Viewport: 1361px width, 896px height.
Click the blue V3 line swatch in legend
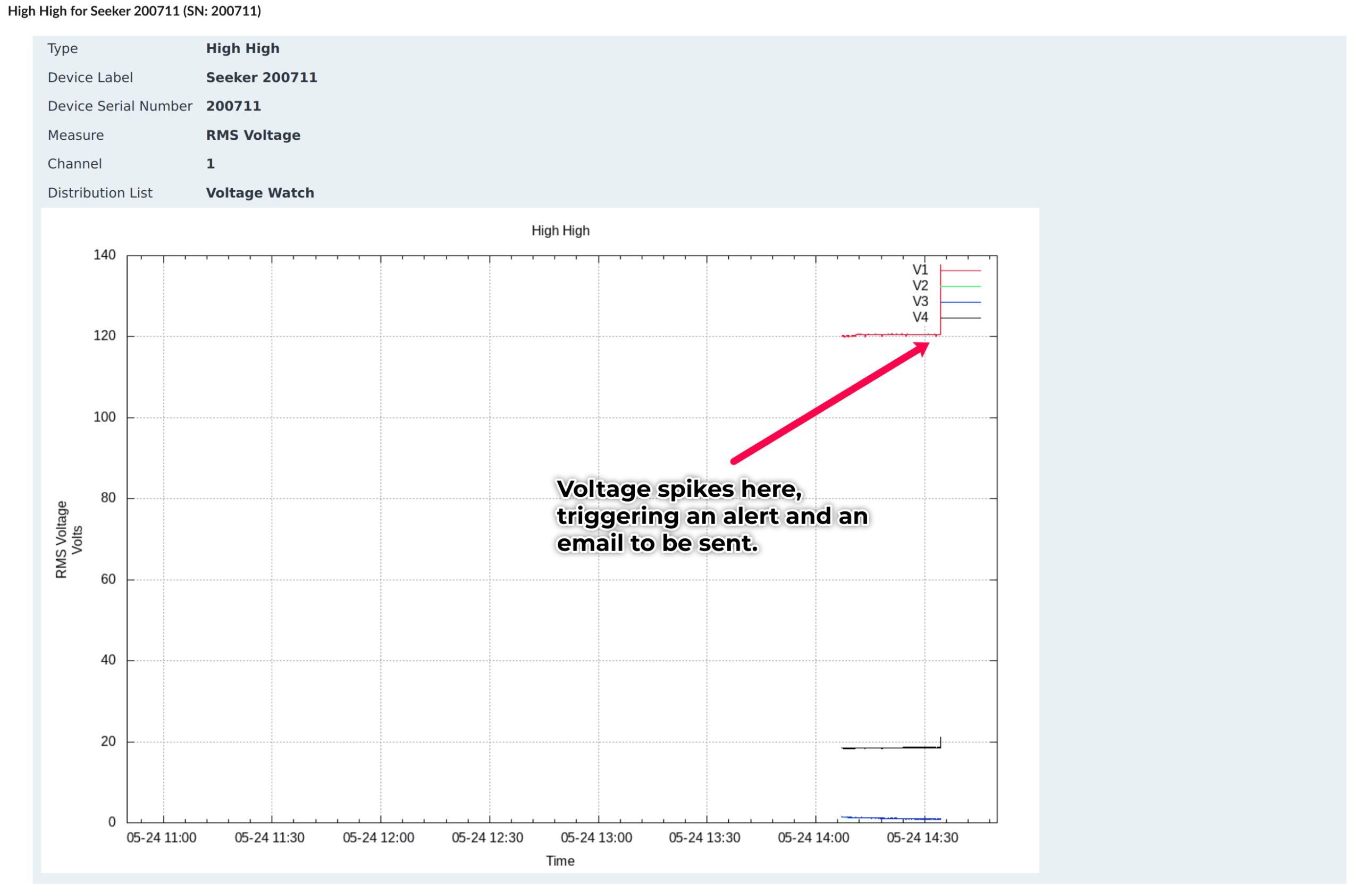tap(961, 301)
